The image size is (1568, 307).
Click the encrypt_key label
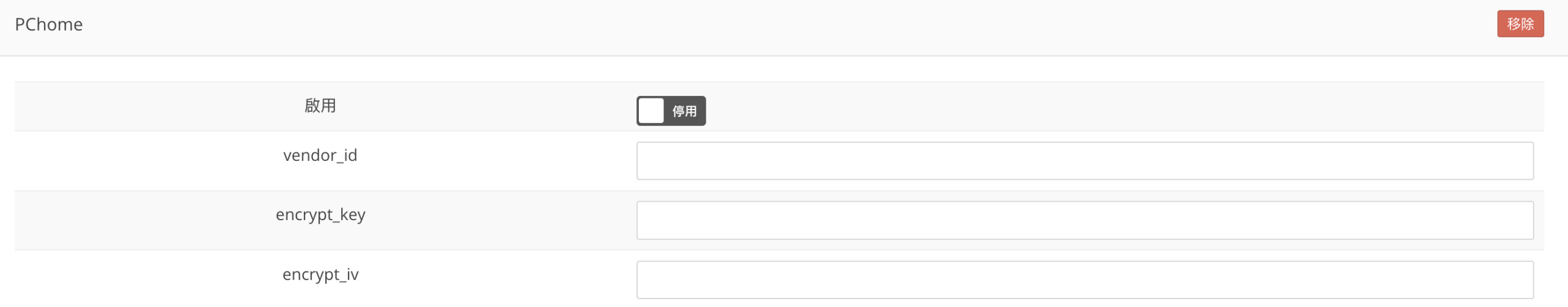pos(320,215)
